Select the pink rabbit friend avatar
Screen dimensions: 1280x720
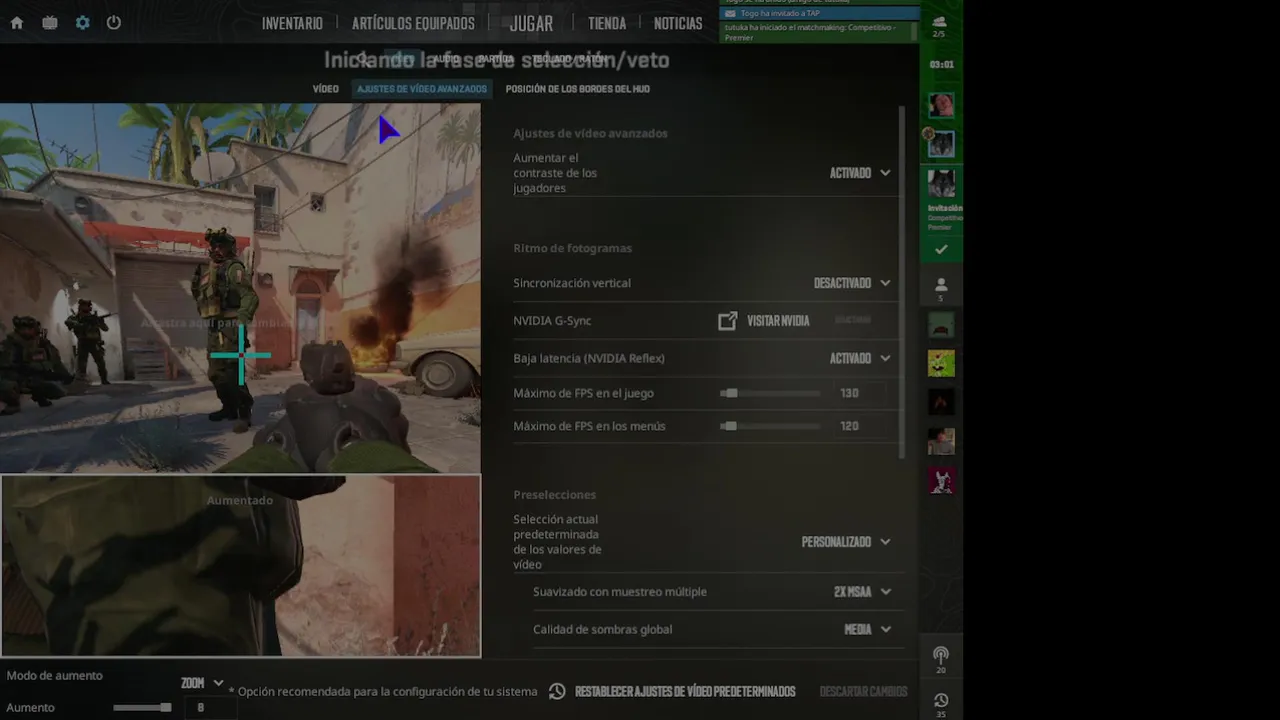click(941, 481)
